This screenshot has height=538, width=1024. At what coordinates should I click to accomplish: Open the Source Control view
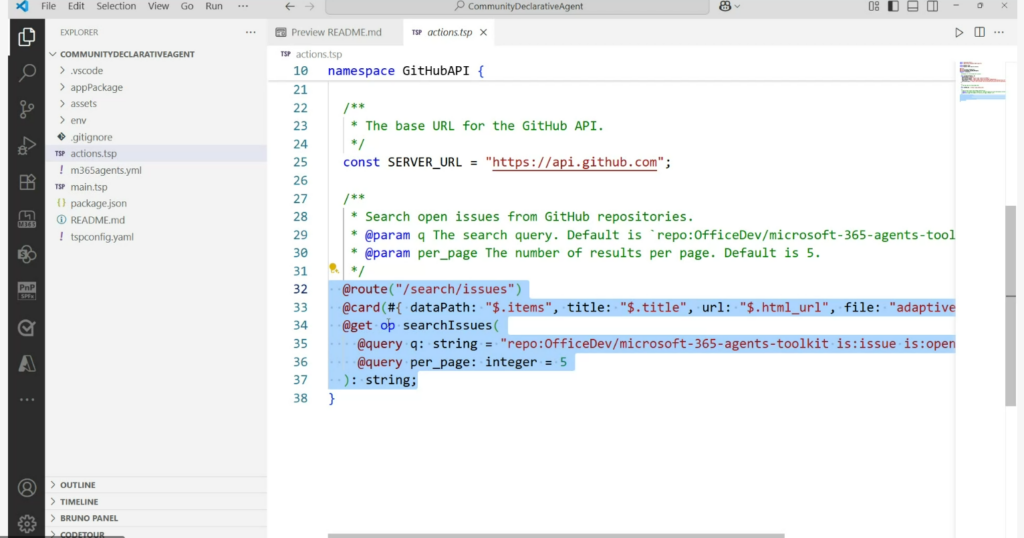point(27,109)
